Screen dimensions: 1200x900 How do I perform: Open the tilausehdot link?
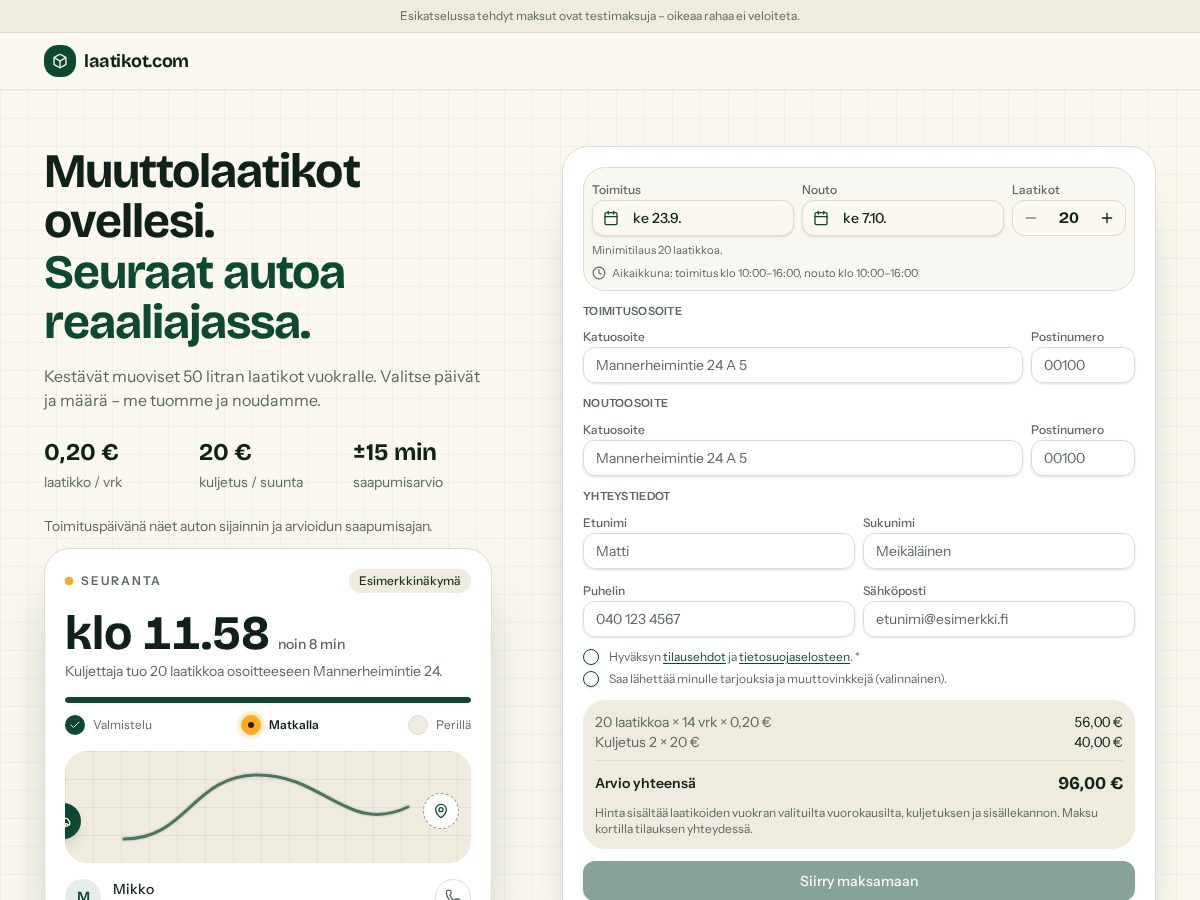point(694,657)
